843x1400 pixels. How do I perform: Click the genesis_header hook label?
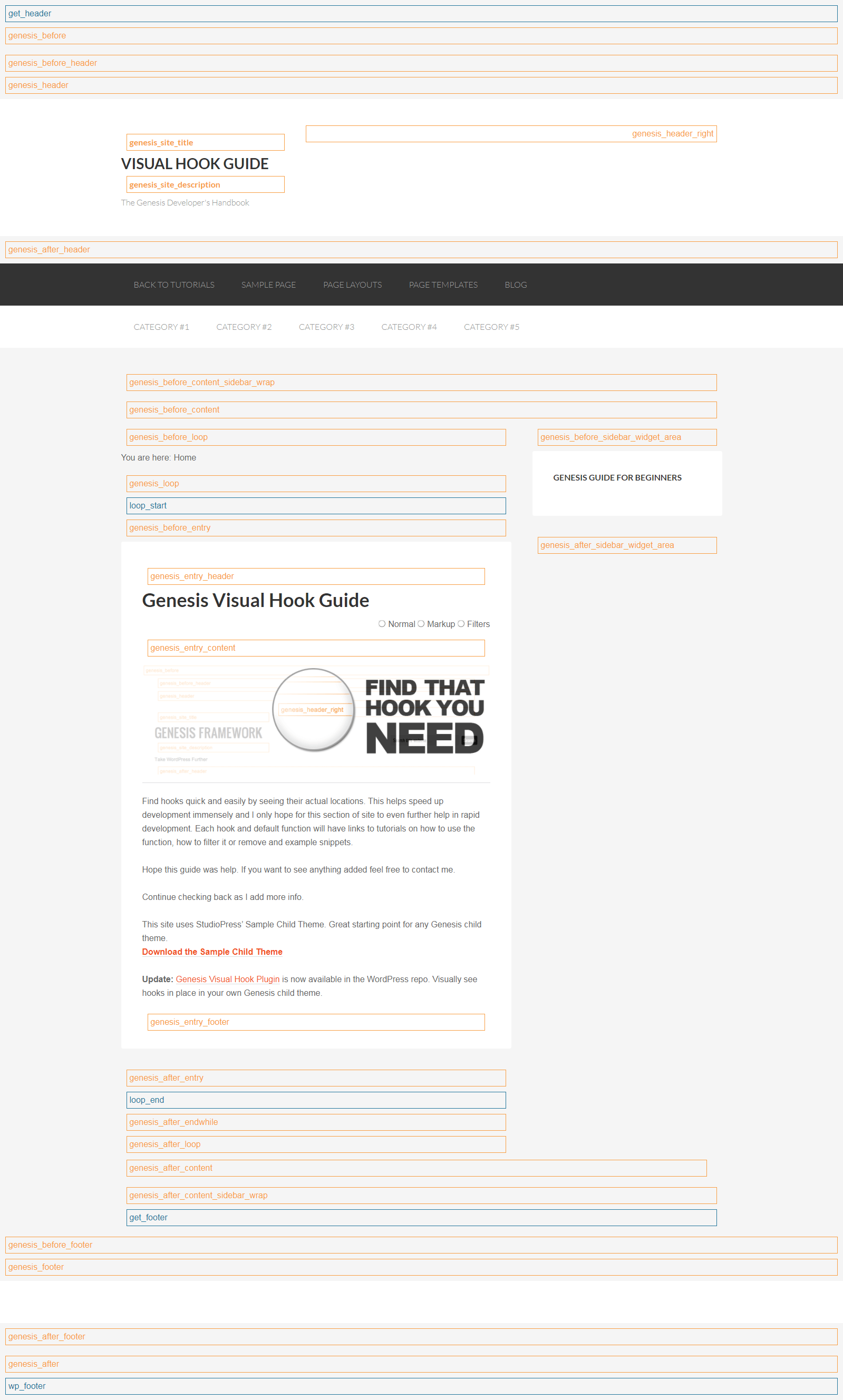422,85
